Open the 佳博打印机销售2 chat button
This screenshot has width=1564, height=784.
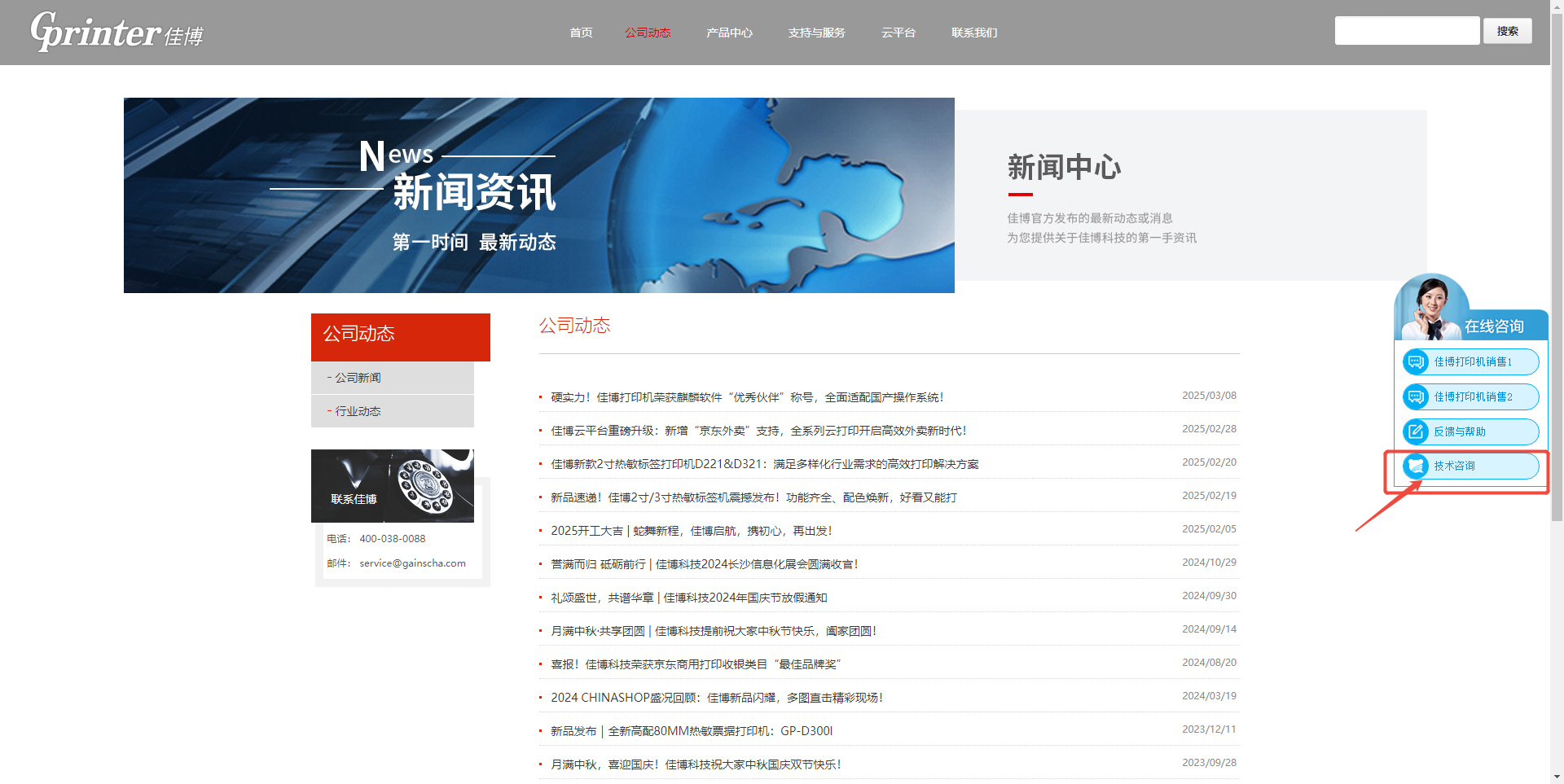[x=1471, y=396]
